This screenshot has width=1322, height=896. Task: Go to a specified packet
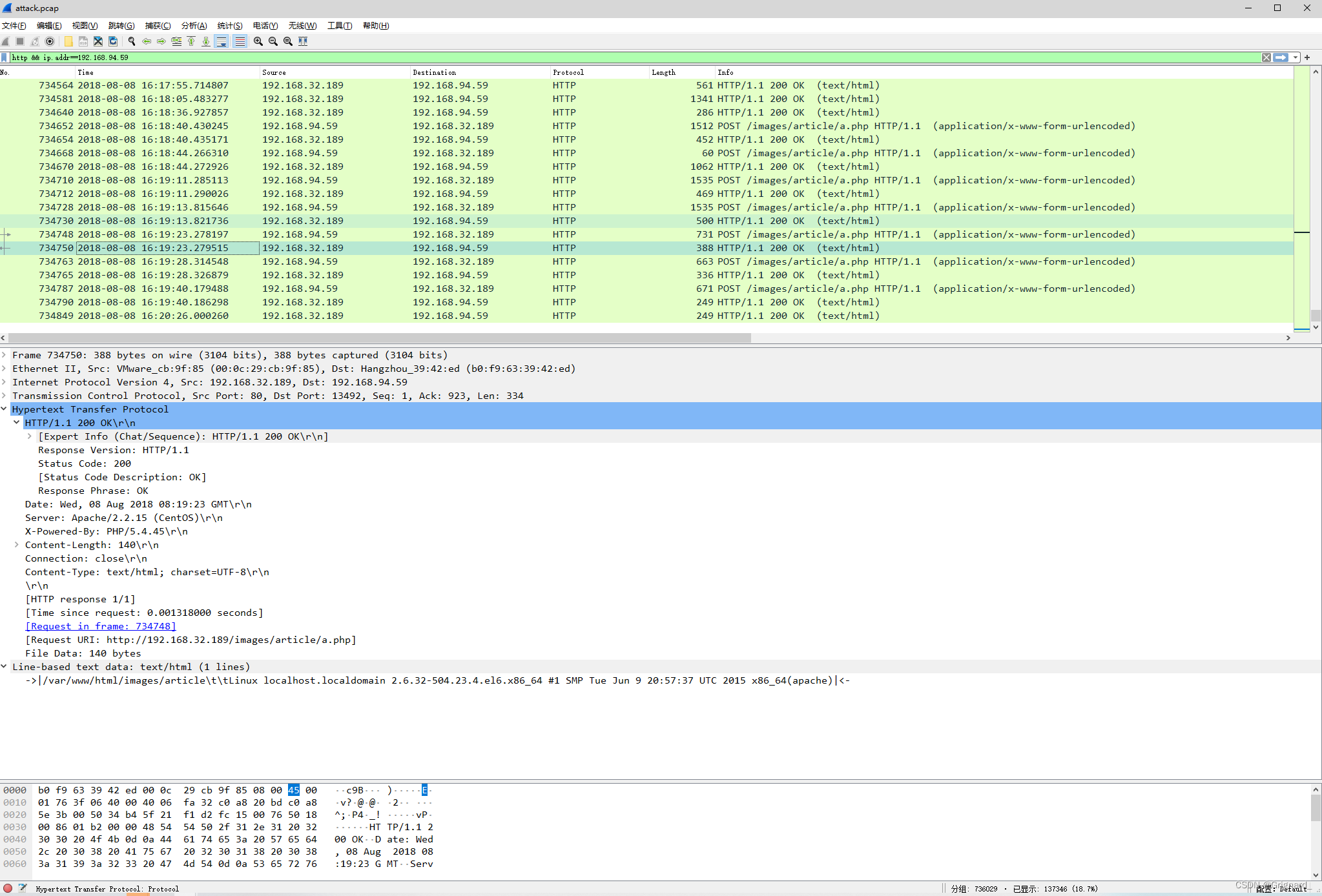pyautogui.click(x=176, y=41)
